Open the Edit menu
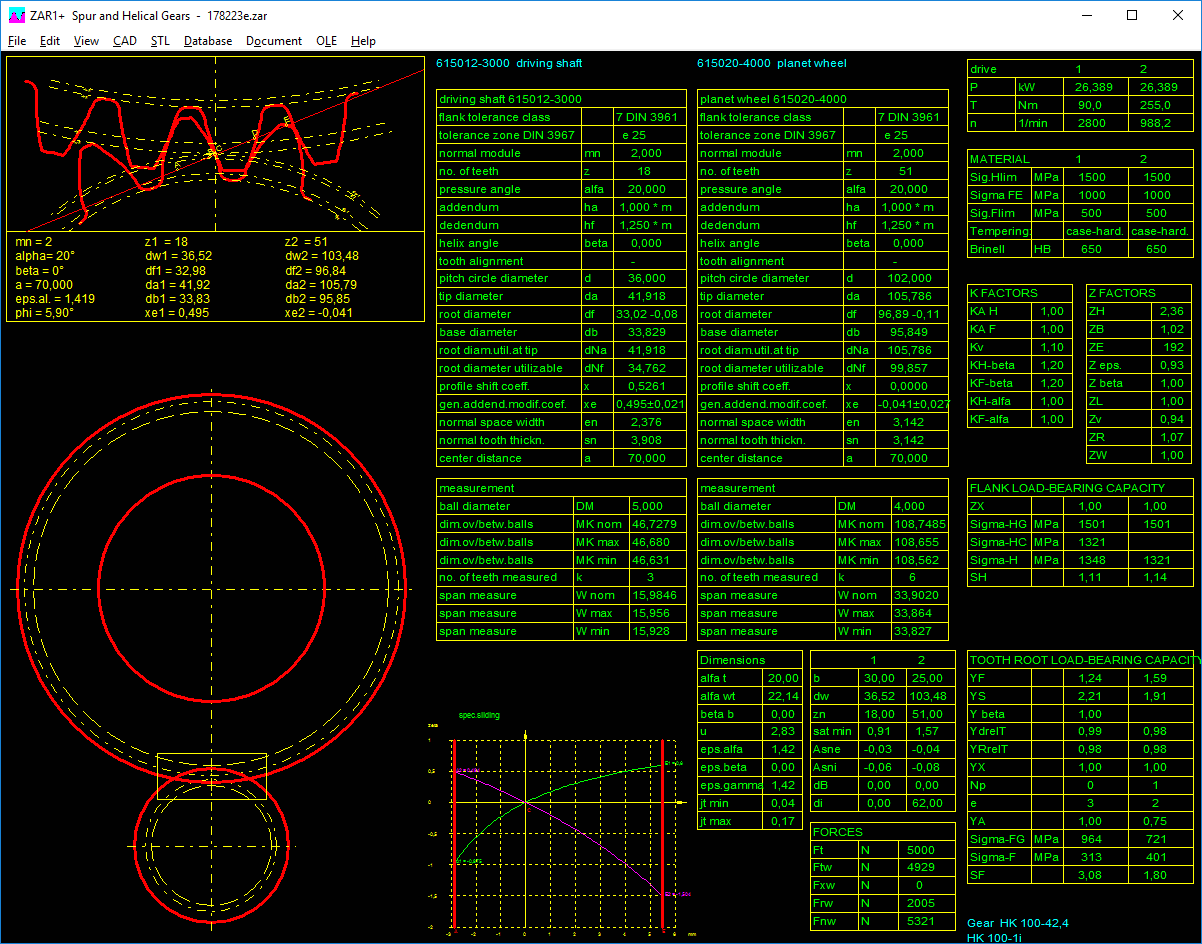 pos(50,41)
